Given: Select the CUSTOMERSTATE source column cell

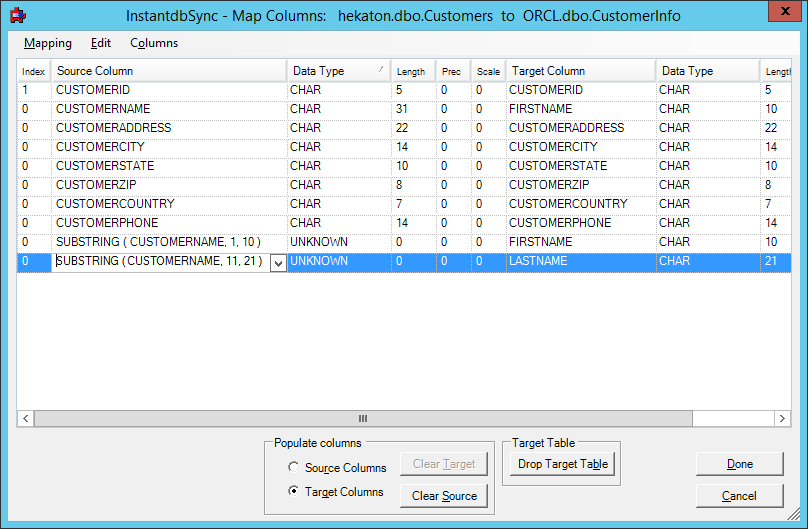Looking at the screenshot, I should coord(169,166).
